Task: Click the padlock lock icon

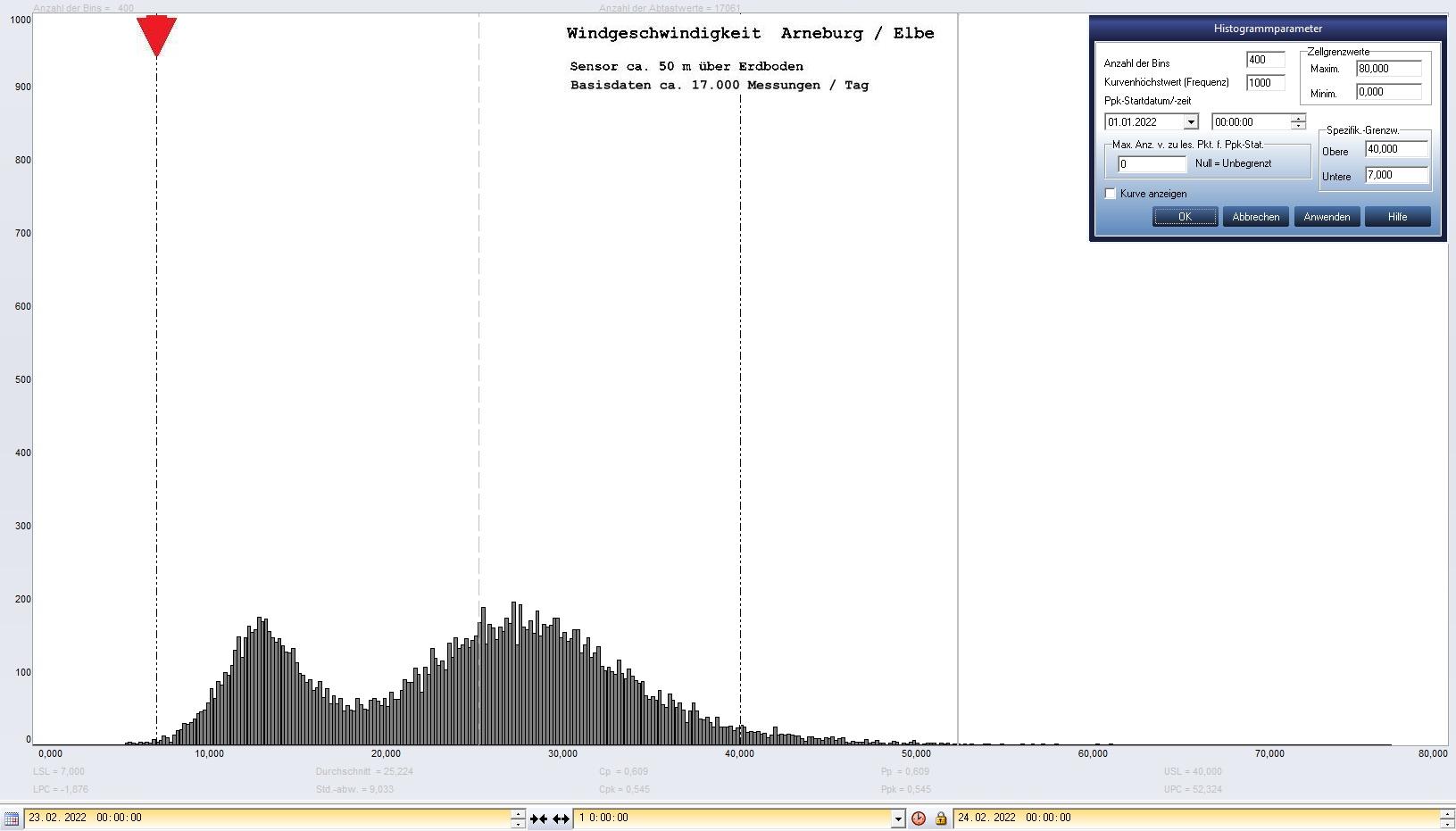Action: 940,819
